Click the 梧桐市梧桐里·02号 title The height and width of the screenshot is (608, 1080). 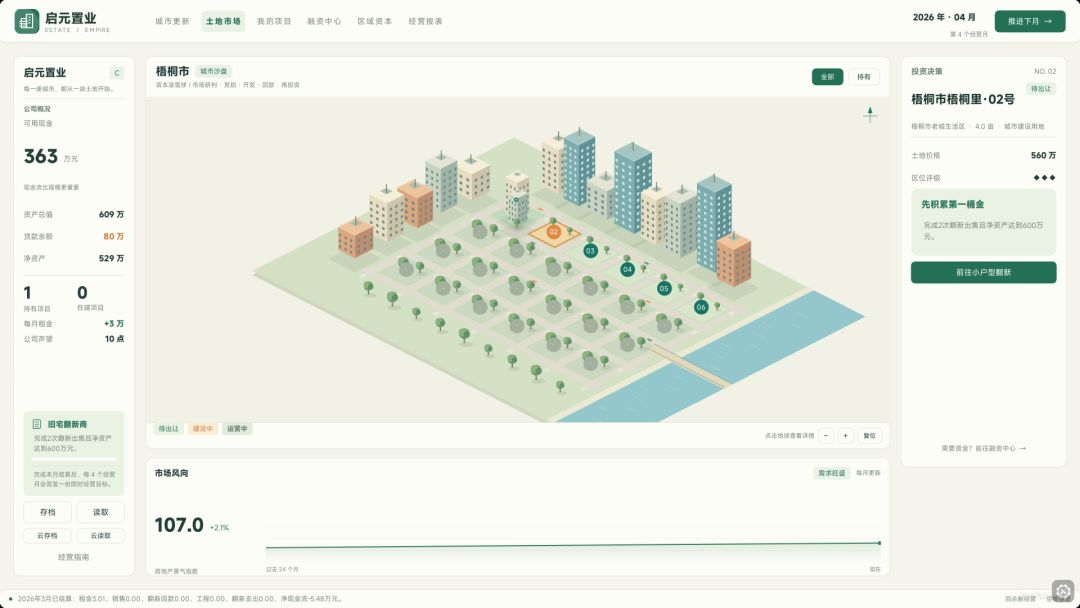click(x=963, y=100)
